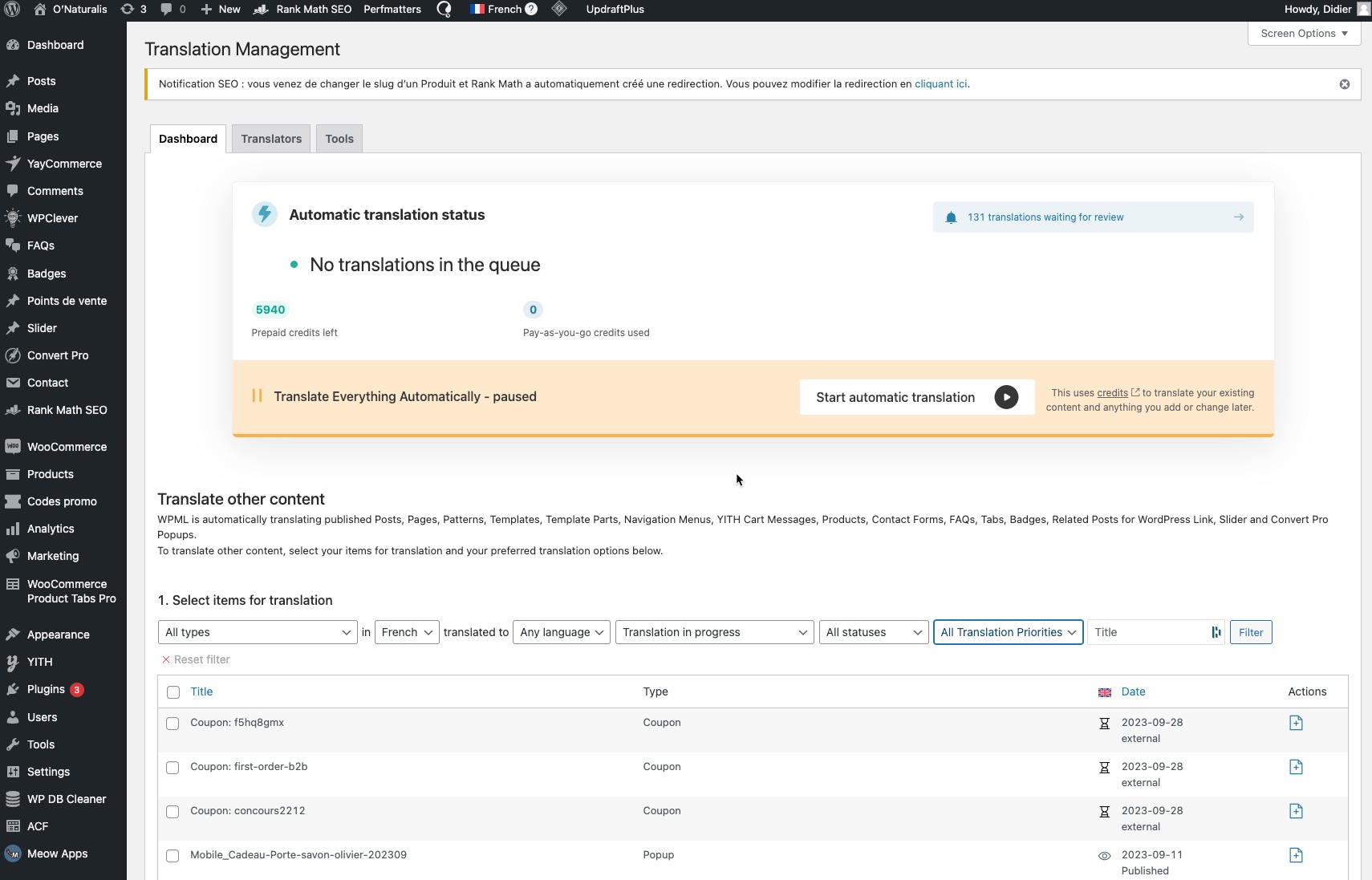Open the updates icon showing 3

[x=133, y=10]
